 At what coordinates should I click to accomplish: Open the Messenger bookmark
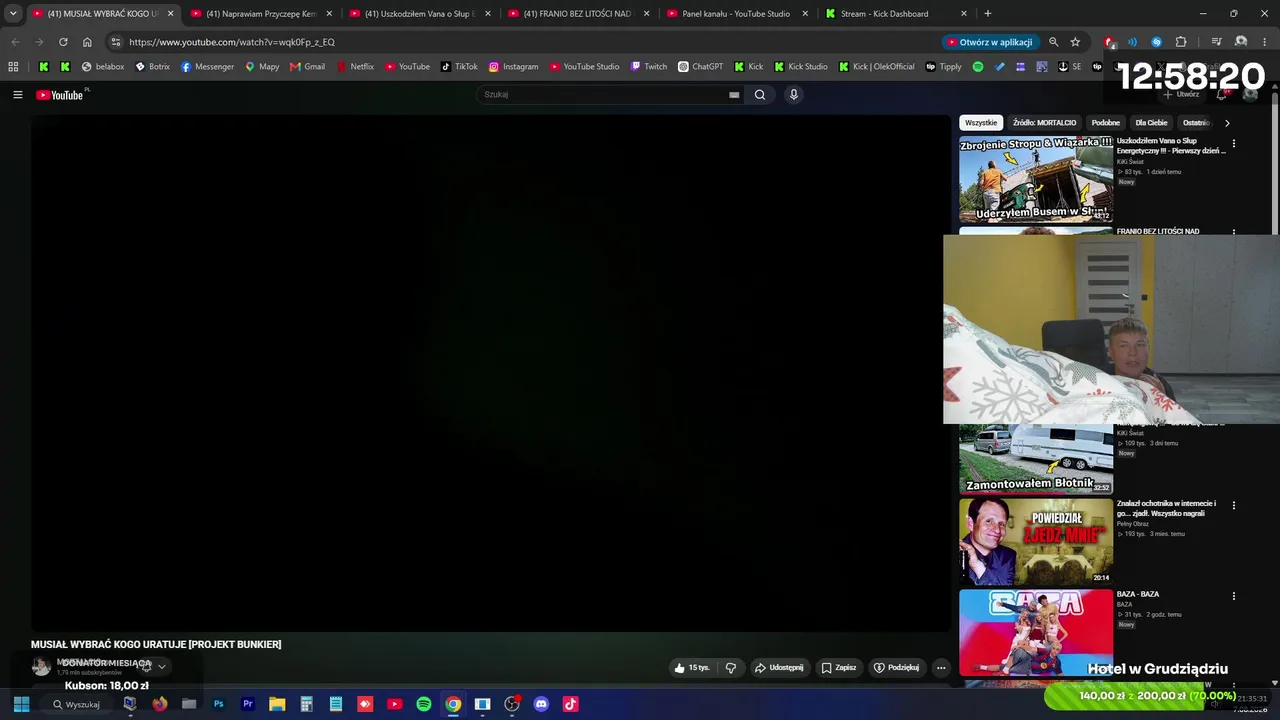tap(207, 67)
